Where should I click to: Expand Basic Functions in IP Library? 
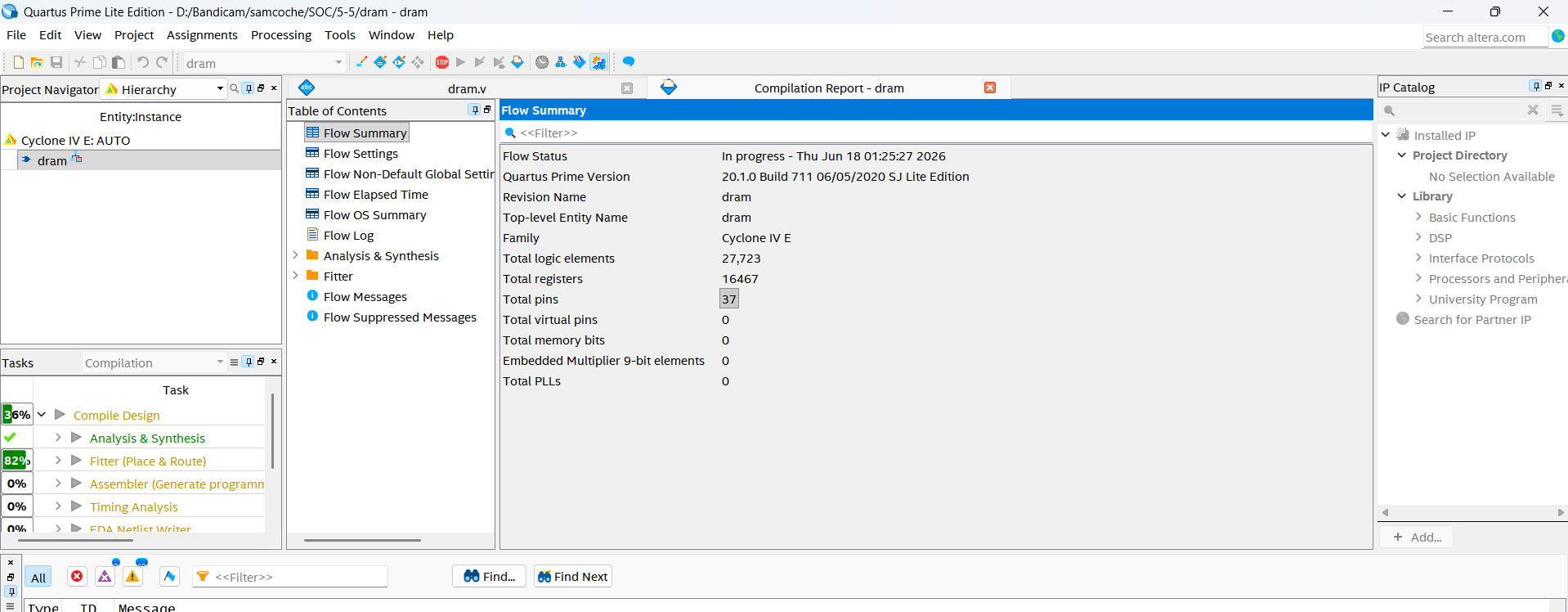coord(1418,216)
